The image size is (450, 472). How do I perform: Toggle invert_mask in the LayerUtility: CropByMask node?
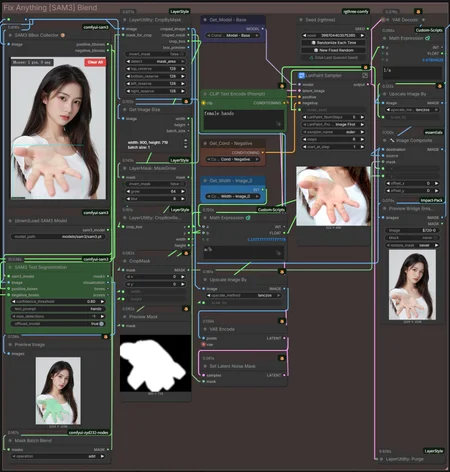click(156, 54)
